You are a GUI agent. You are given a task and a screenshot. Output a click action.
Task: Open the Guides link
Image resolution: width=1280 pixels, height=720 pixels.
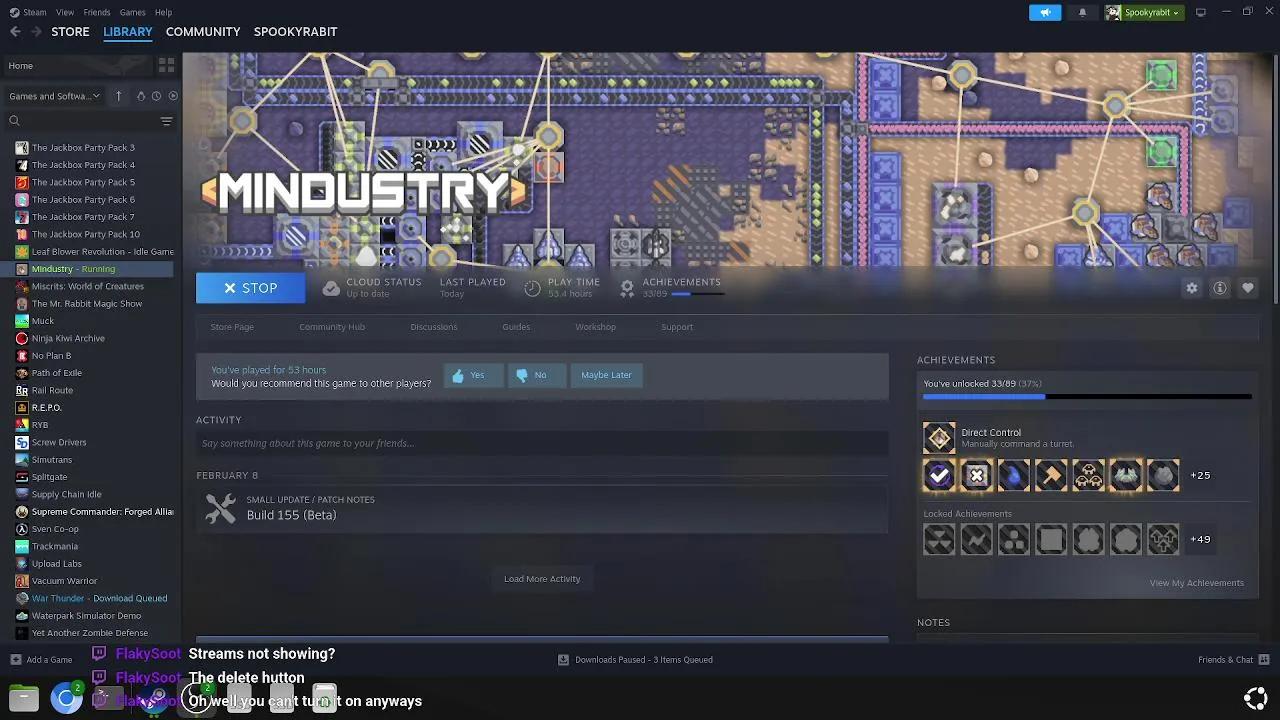(516, 327)
